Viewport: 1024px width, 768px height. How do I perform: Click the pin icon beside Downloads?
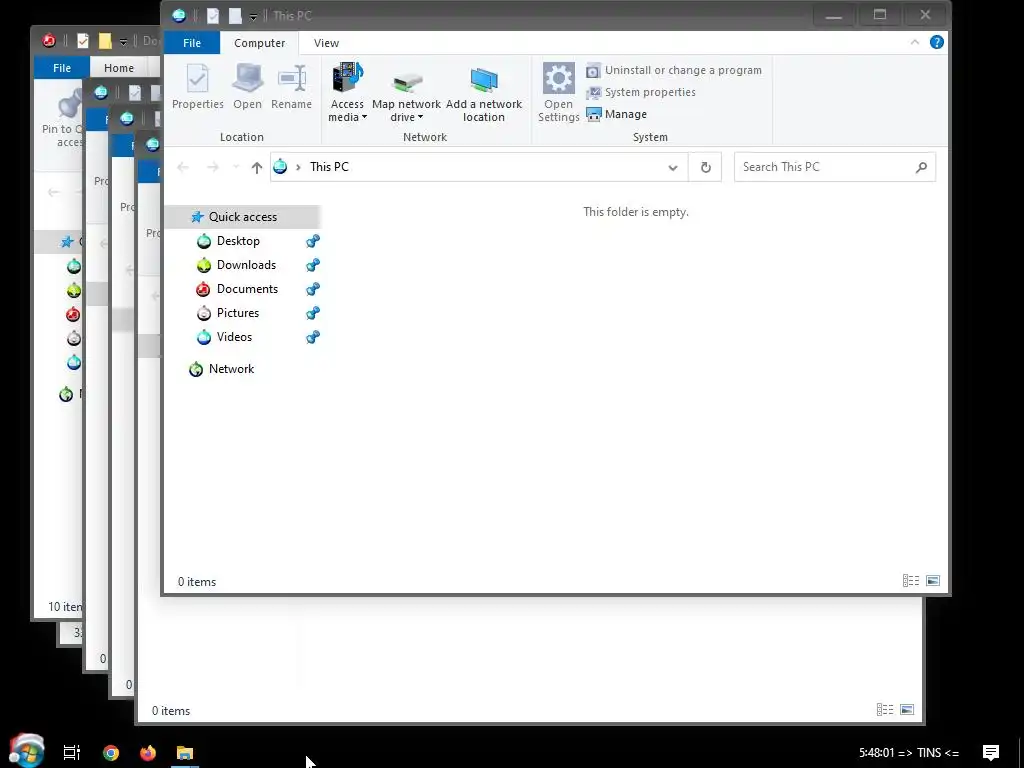pos(313,265)
